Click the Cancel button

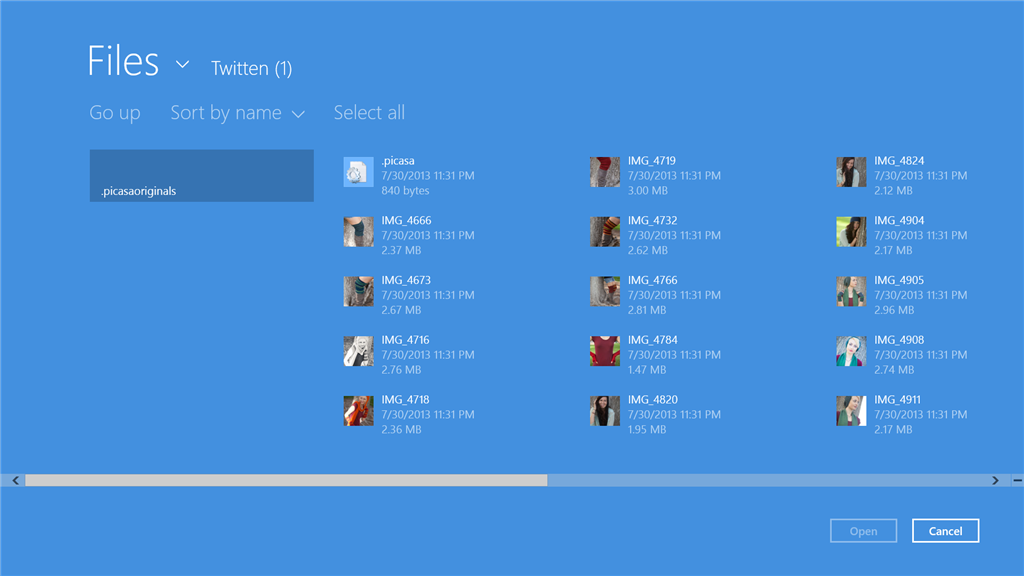(x=945, y=531)
